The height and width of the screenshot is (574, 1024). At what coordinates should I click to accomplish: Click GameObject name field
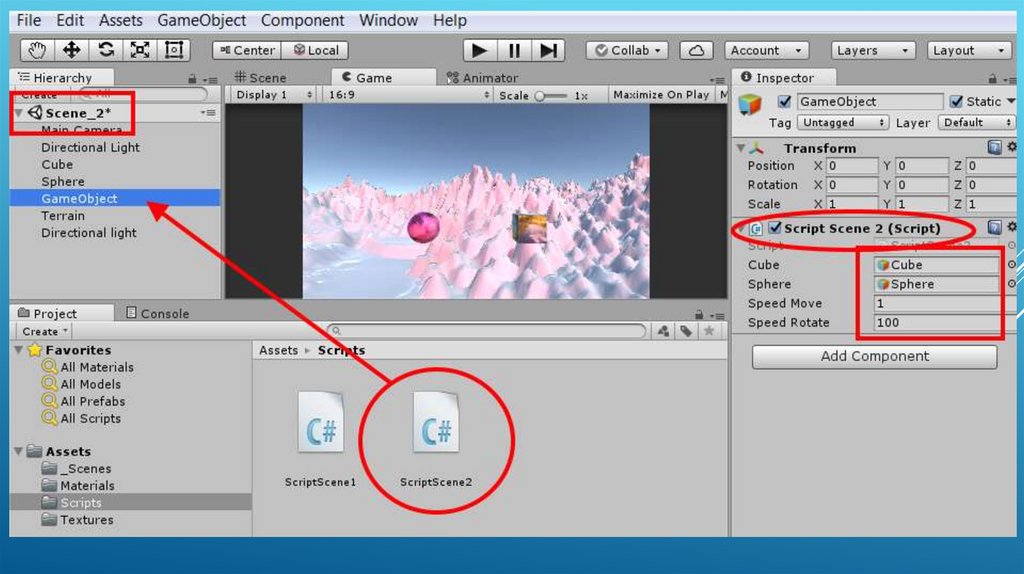870,102
